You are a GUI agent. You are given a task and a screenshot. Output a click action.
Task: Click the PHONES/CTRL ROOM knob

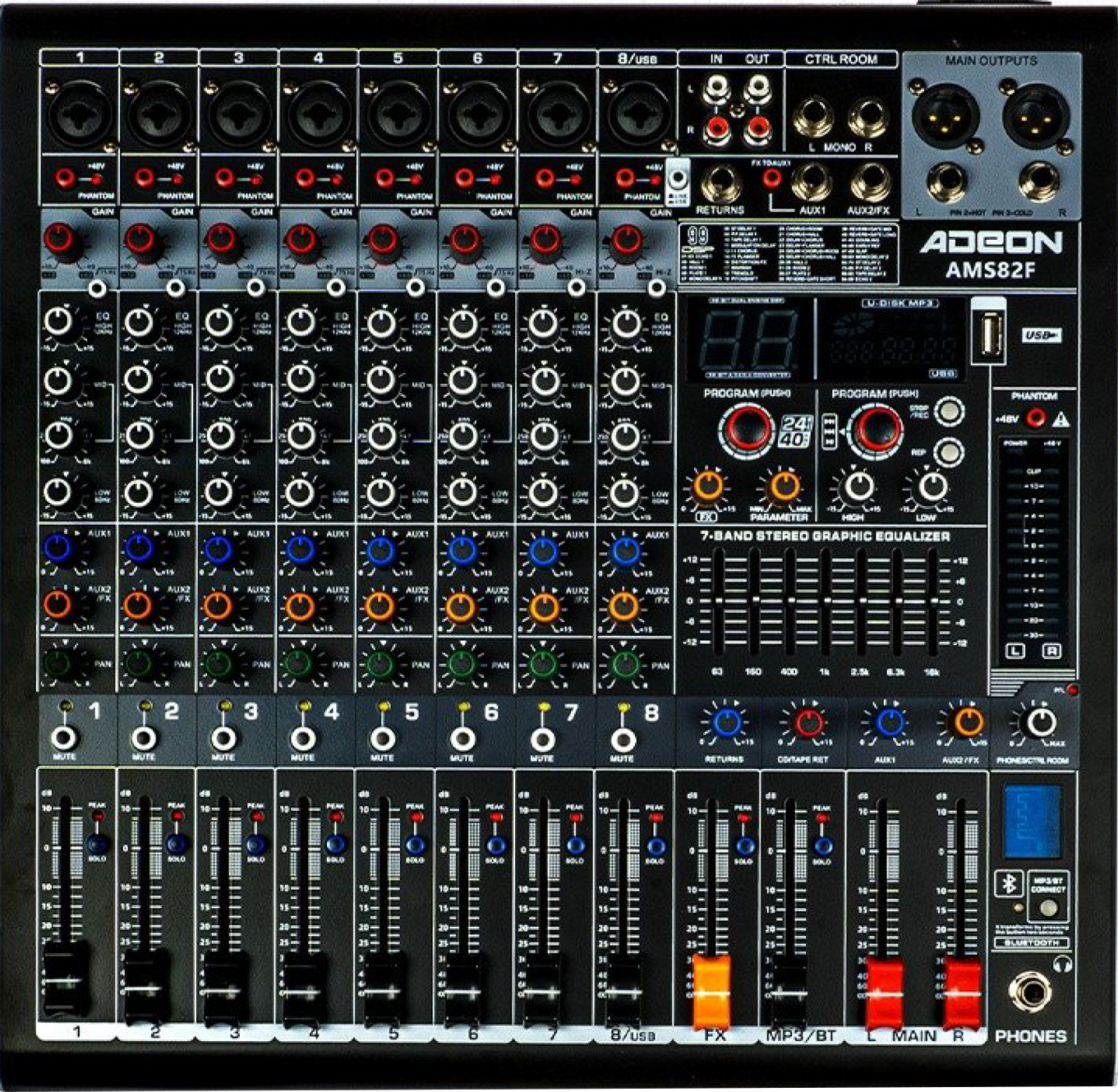(1041, 723)
